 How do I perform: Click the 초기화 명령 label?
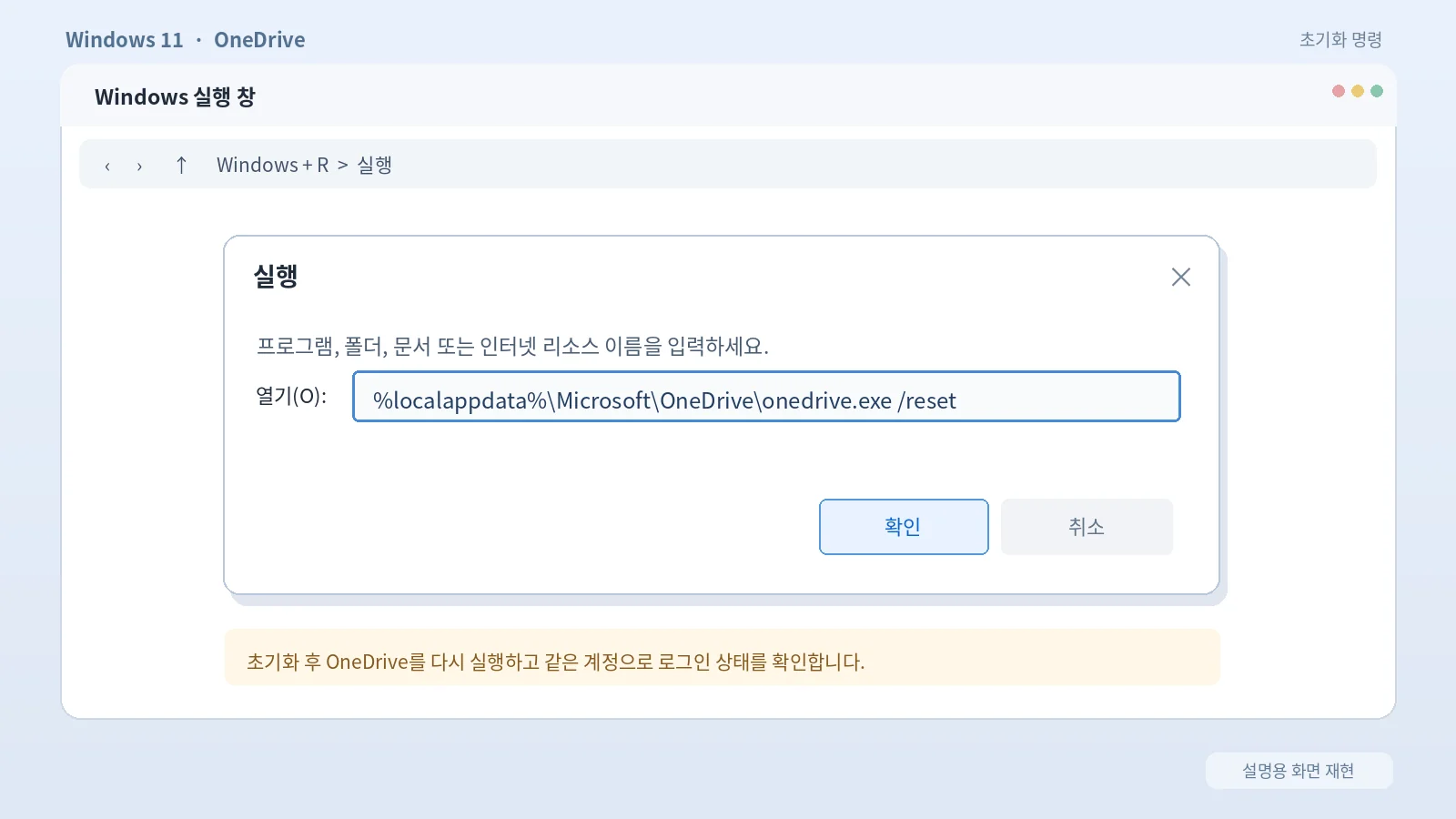coord(1340,40)
